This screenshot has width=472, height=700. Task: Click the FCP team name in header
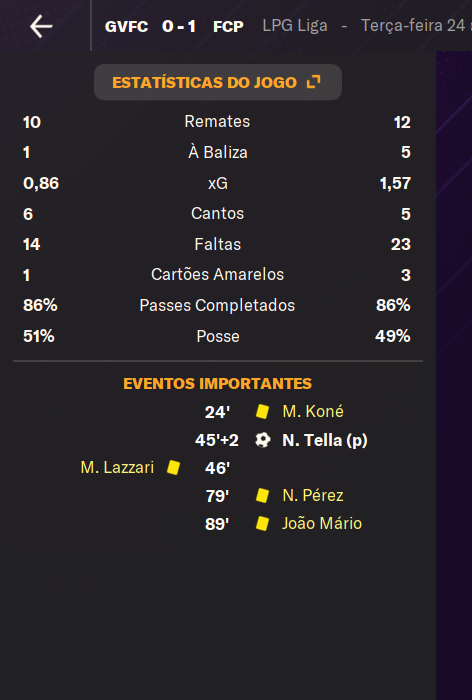click(228, 26)
